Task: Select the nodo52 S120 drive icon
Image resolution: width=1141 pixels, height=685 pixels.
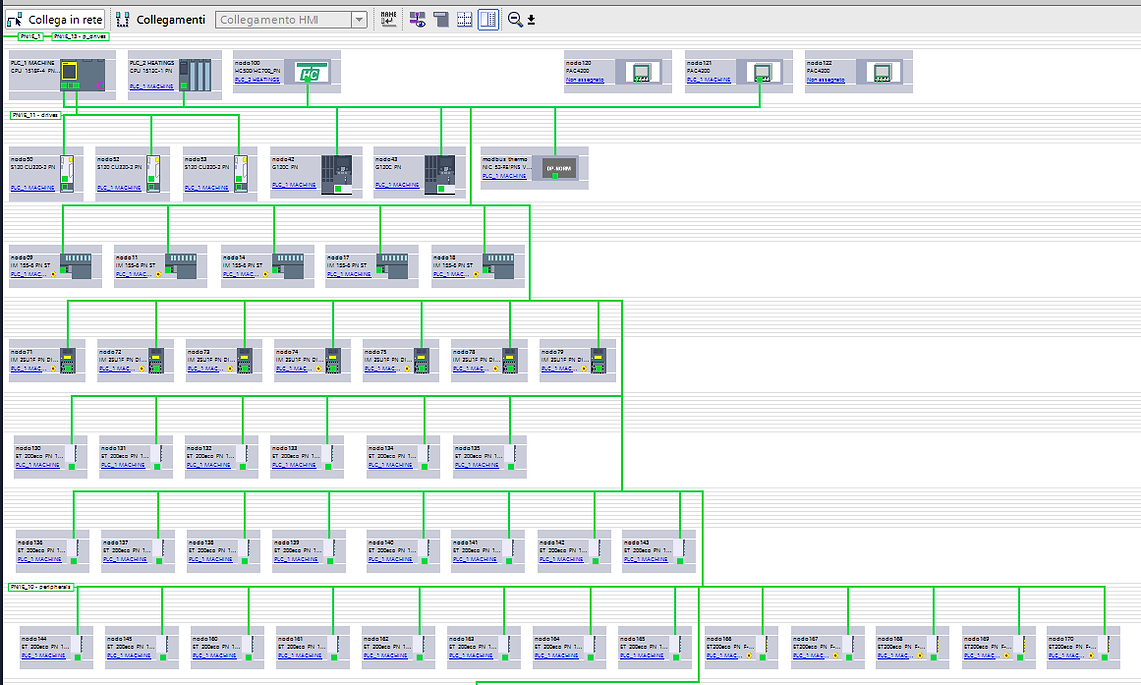Action: coord(154,173)
